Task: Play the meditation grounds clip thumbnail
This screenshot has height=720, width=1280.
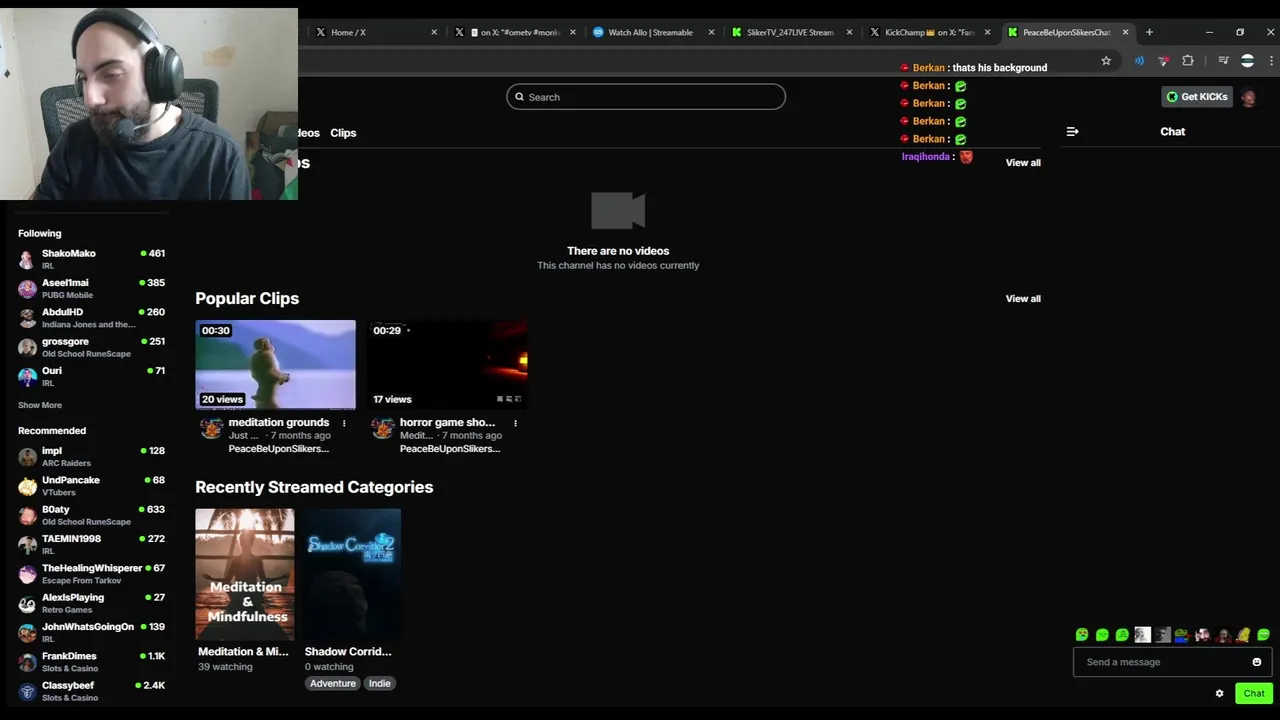Action: pyautogui.click(x=275, y=365)
